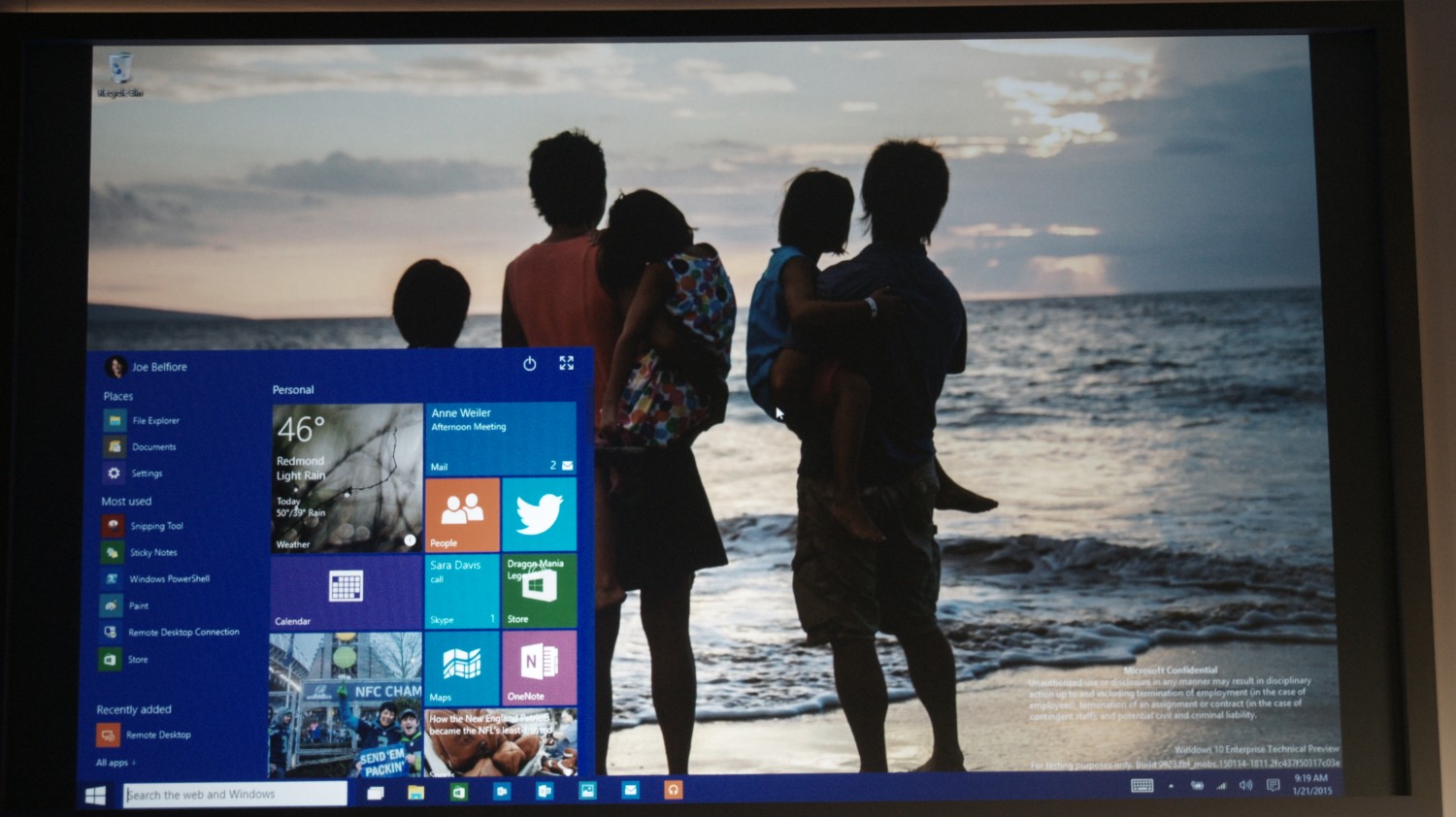
Task: Open Paint from Most used list
Action: 138,605
